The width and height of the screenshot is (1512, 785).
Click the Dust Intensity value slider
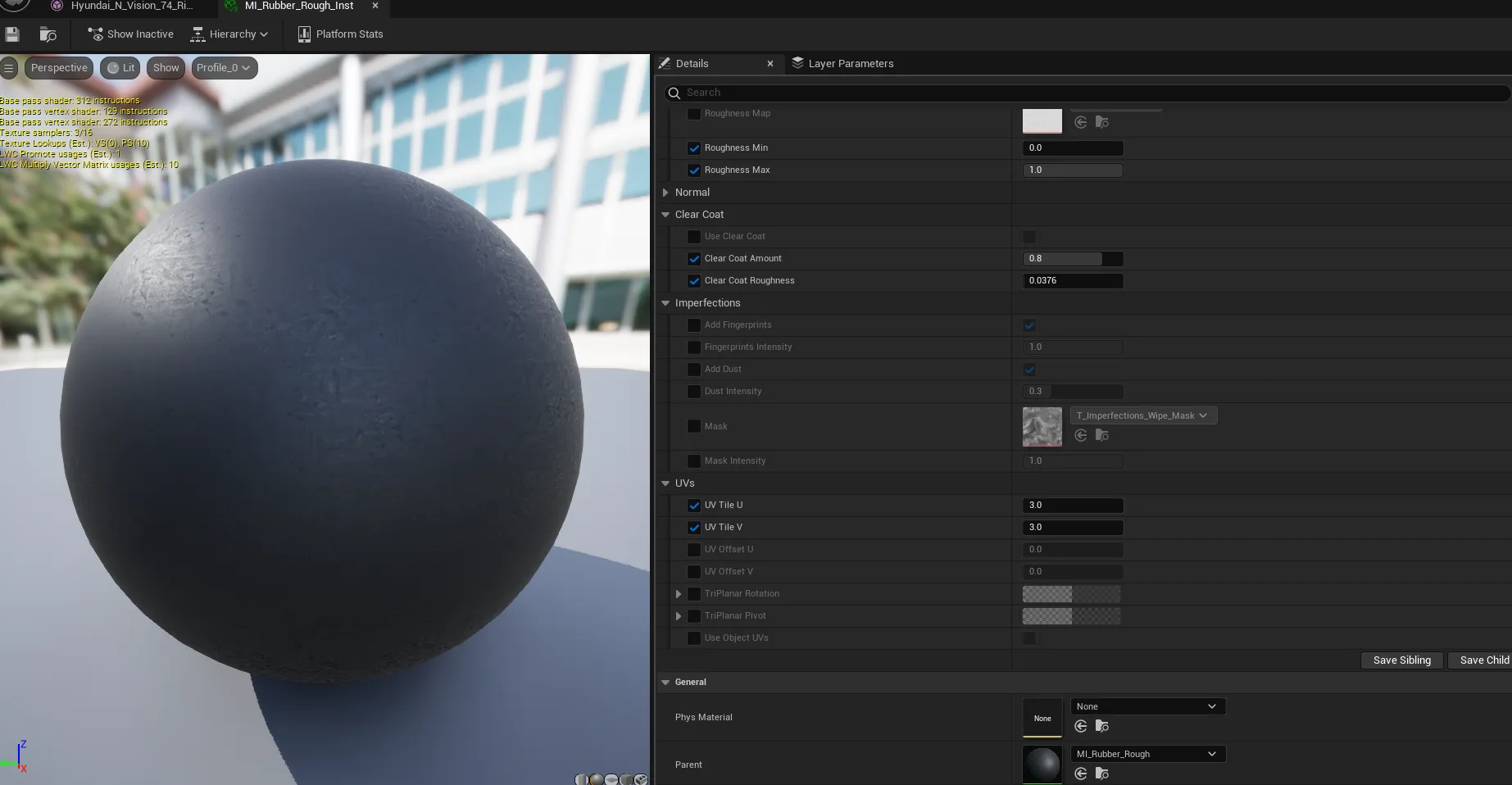(1073, 392)
